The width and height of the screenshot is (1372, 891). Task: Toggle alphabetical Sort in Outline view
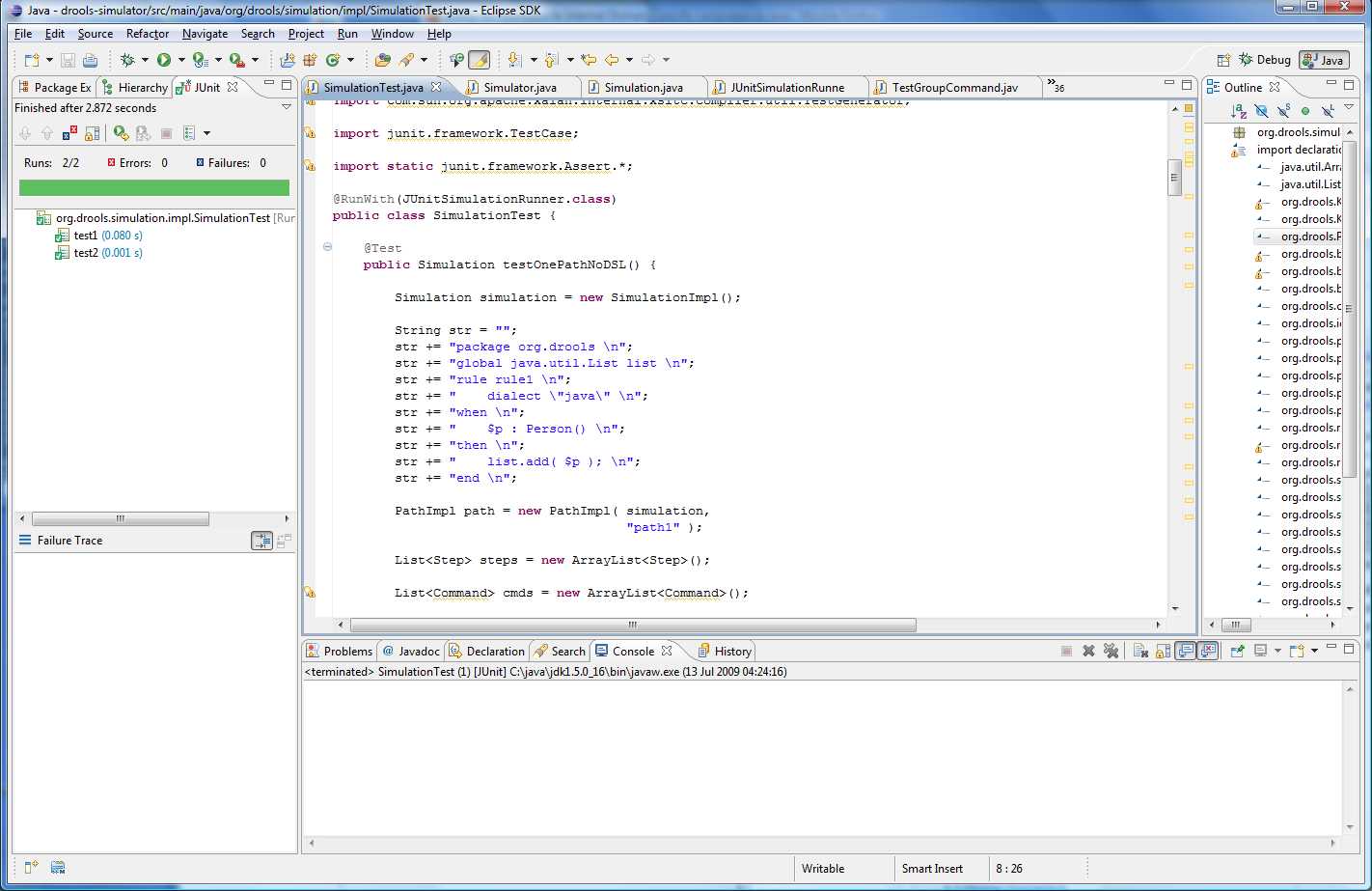1239,111
